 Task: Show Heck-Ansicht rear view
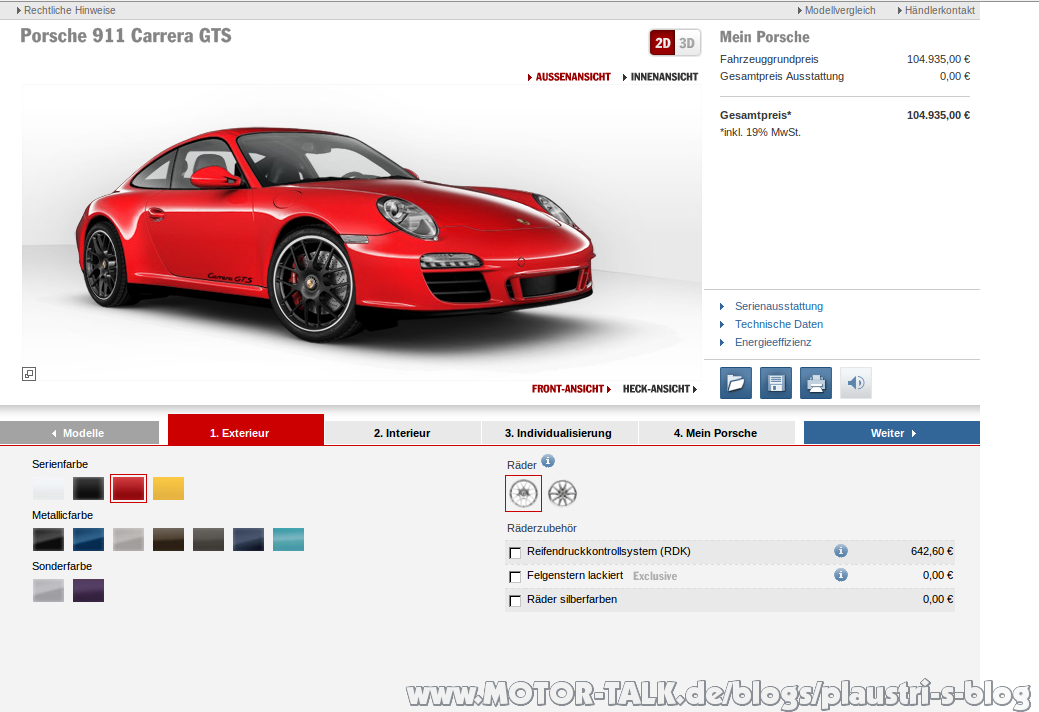pos(660,389)
